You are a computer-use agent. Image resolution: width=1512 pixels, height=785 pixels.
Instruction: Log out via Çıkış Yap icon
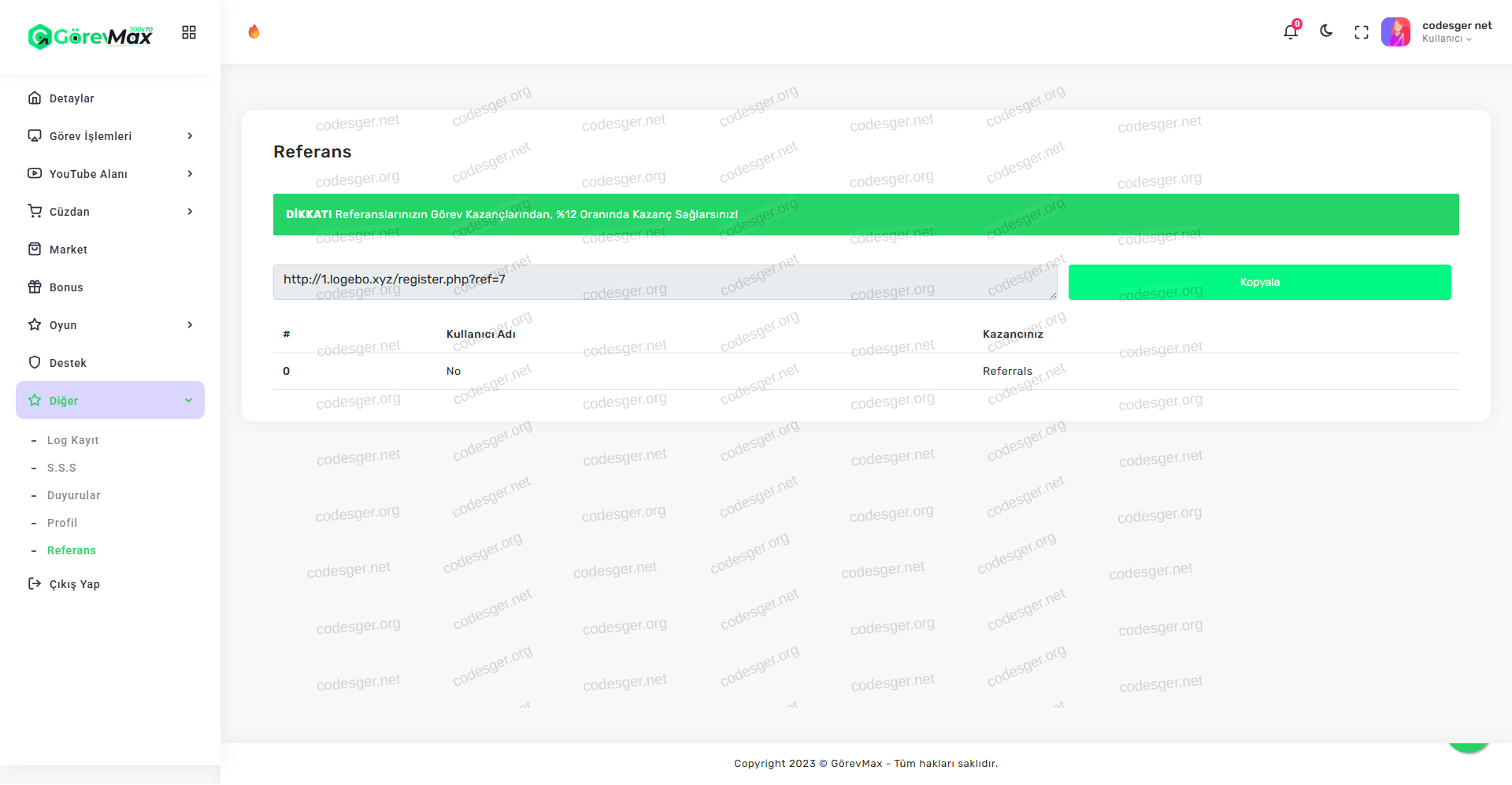pyautogui.click(x=35, y=583)
